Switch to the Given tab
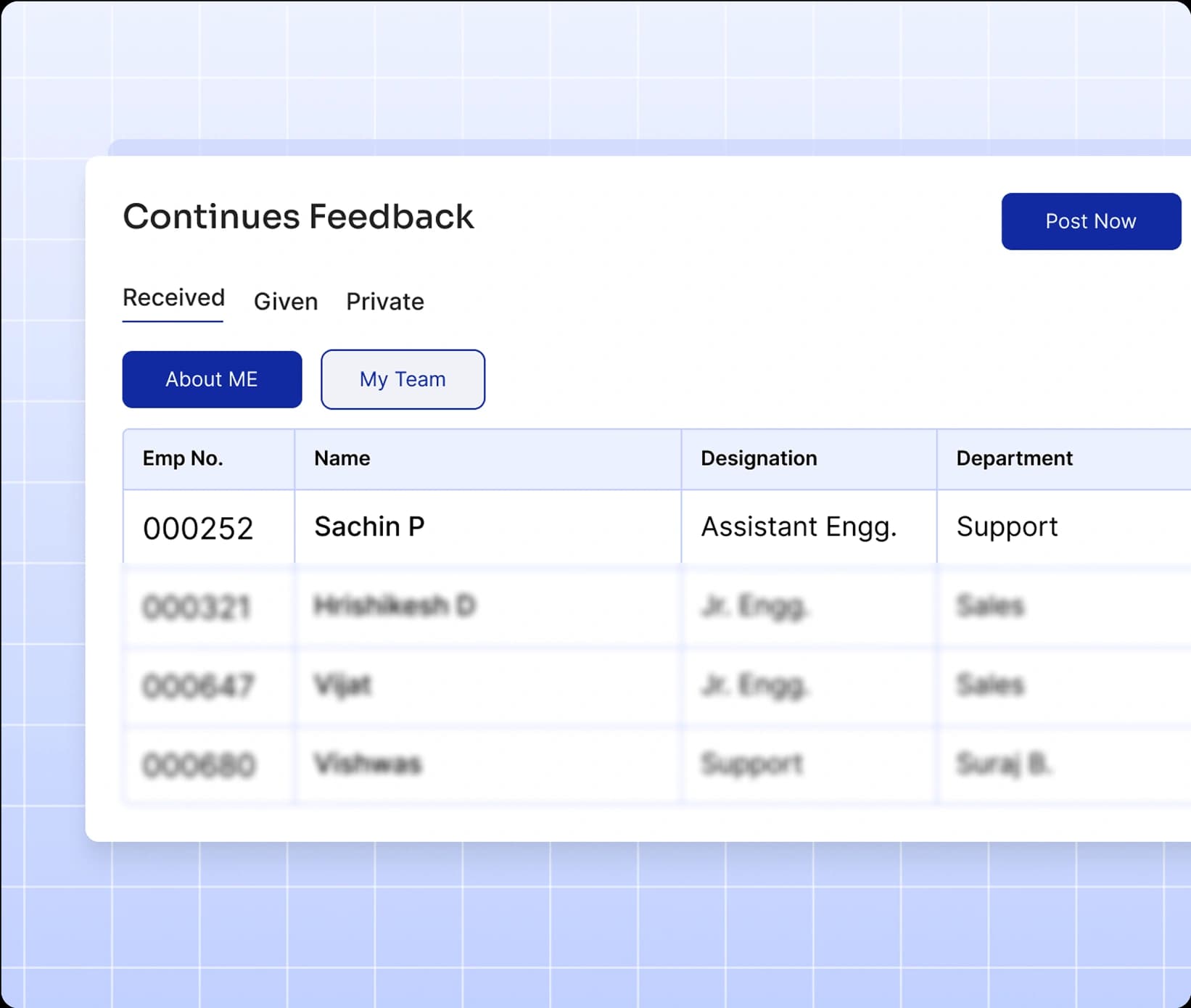This screenshot has height=1008, width=1191. point(286,302)
